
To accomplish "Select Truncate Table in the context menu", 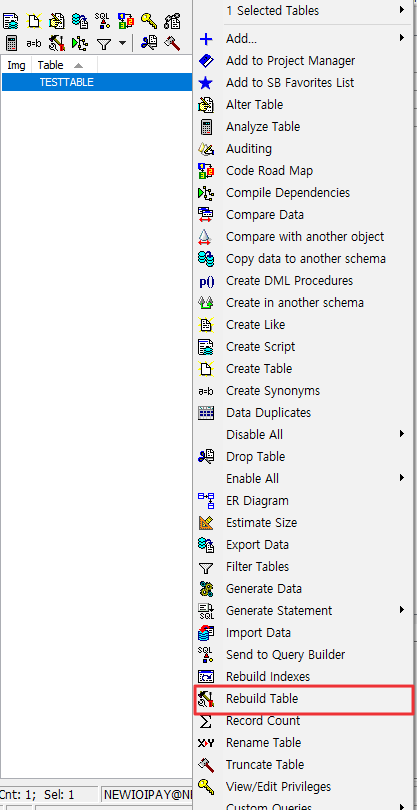I will [x=303, y=765].
